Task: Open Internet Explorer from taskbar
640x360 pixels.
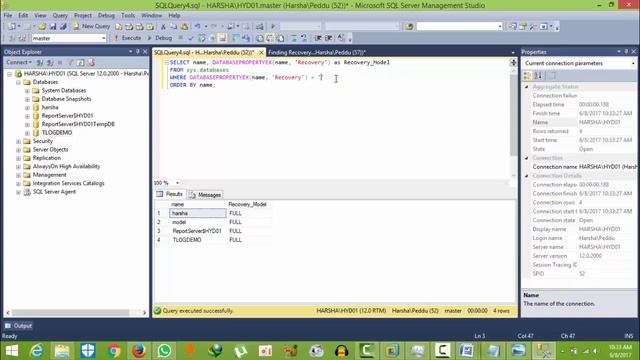Action: (37, 351)
